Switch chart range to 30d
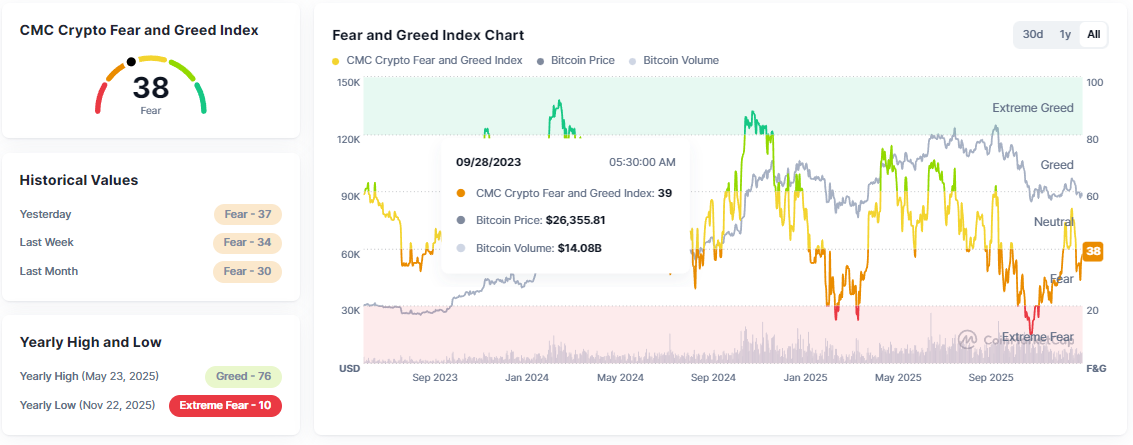This screenshot has height=445, width=1133. (1033, 34)
